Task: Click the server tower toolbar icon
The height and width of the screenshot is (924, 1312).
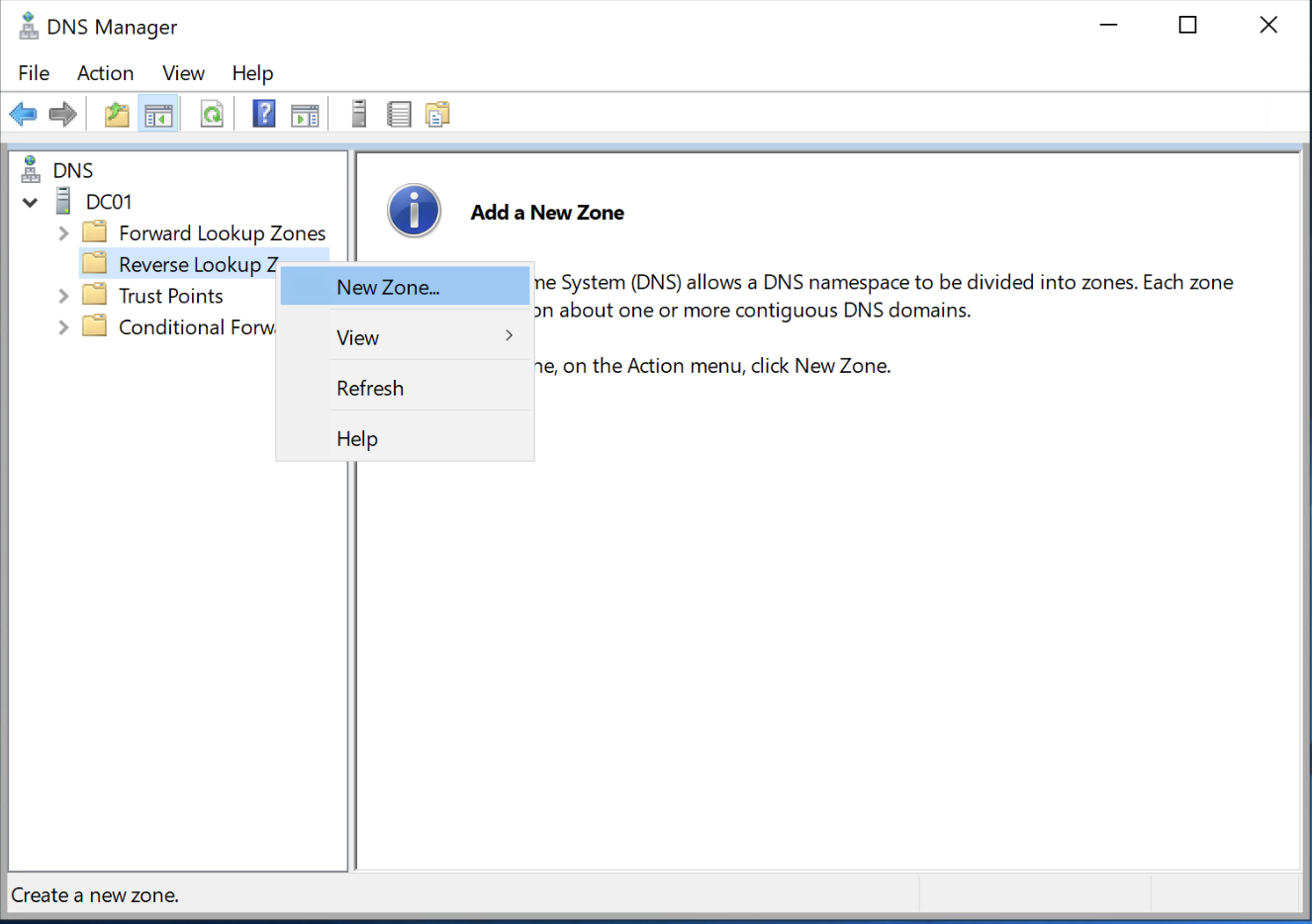Action: click(x=359, y=115)
